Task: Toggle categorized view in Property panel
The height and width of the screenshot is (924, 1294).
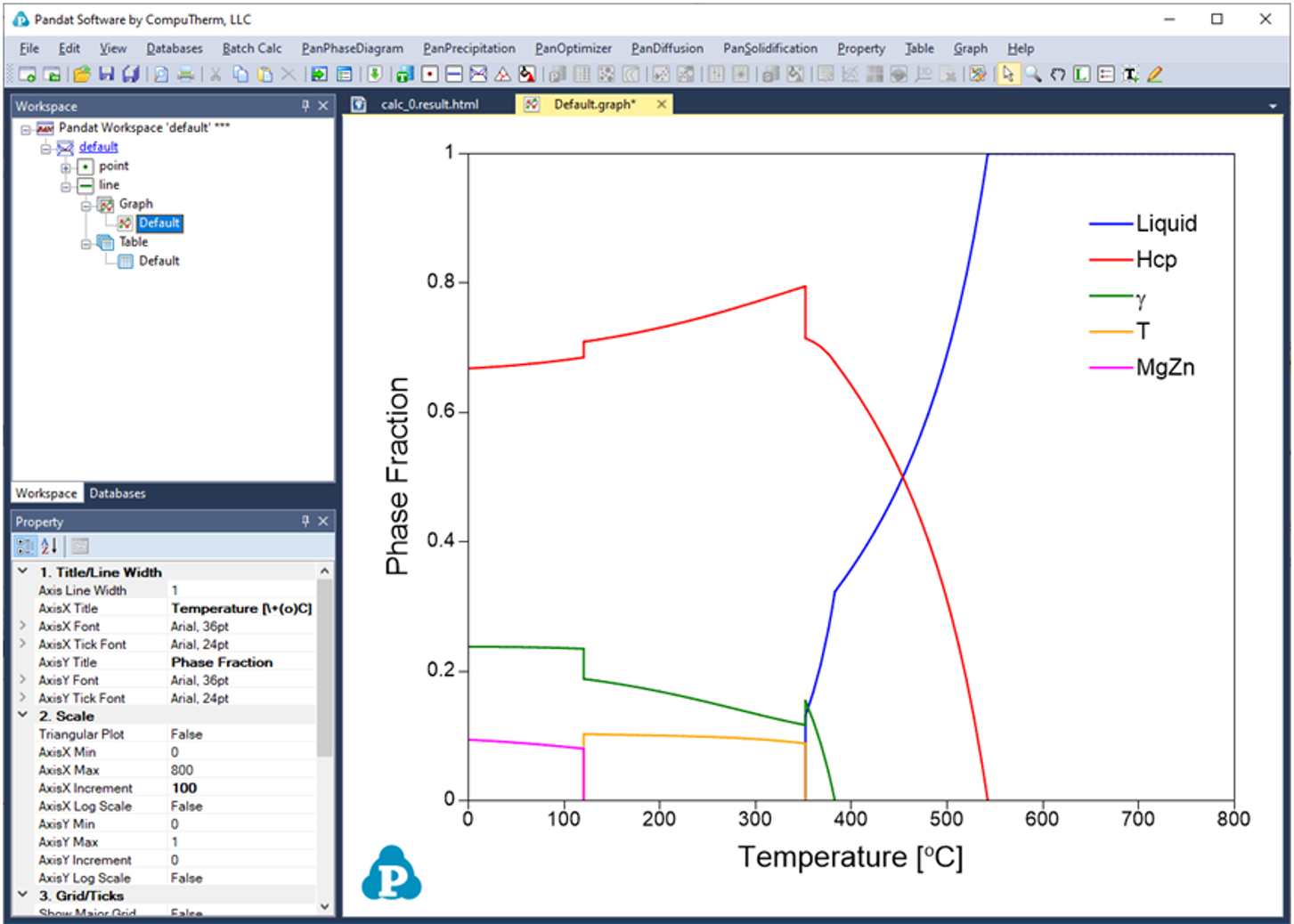Action: point(25,547)
